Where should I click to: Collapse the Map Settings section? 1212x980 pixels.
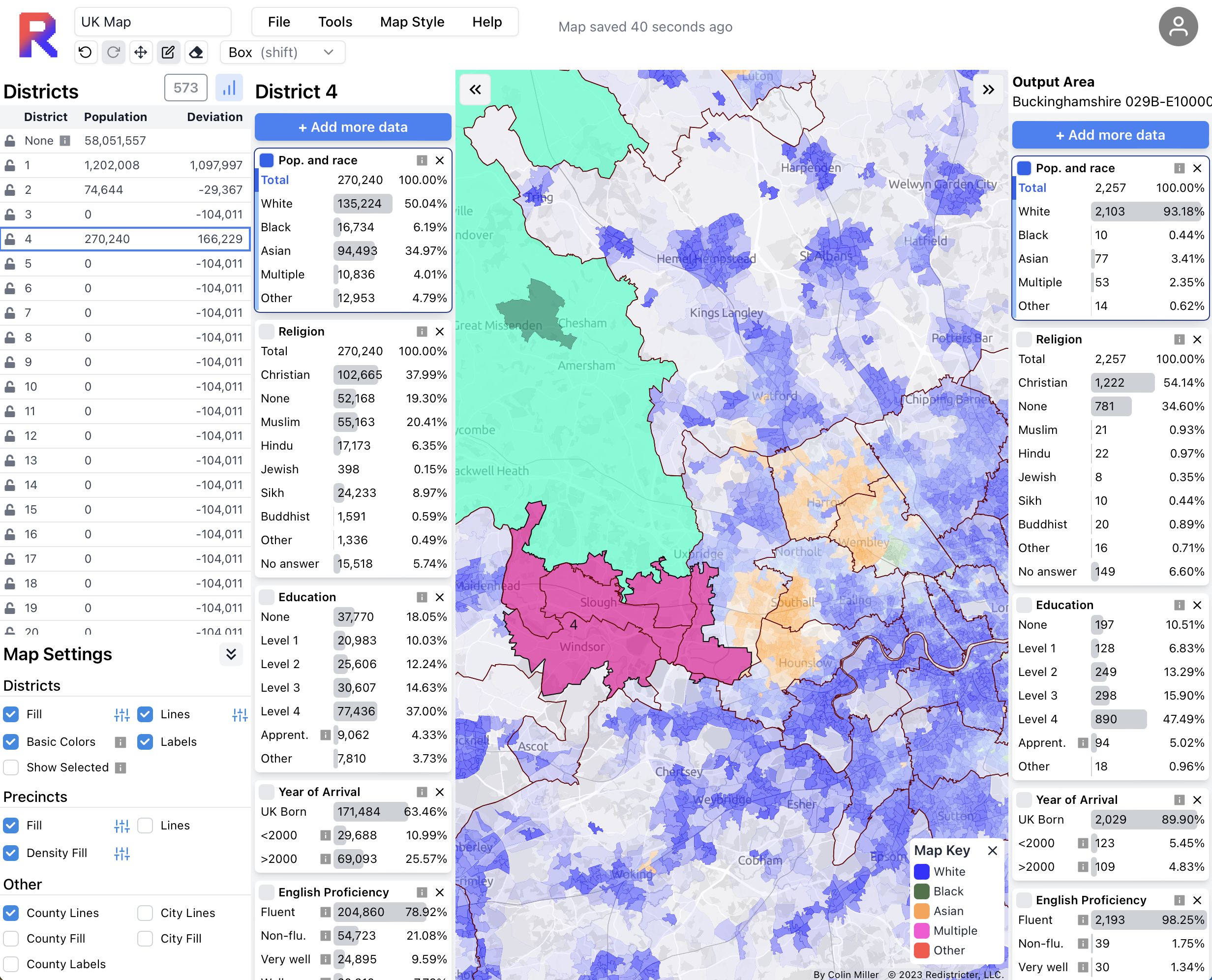(231, 654)
